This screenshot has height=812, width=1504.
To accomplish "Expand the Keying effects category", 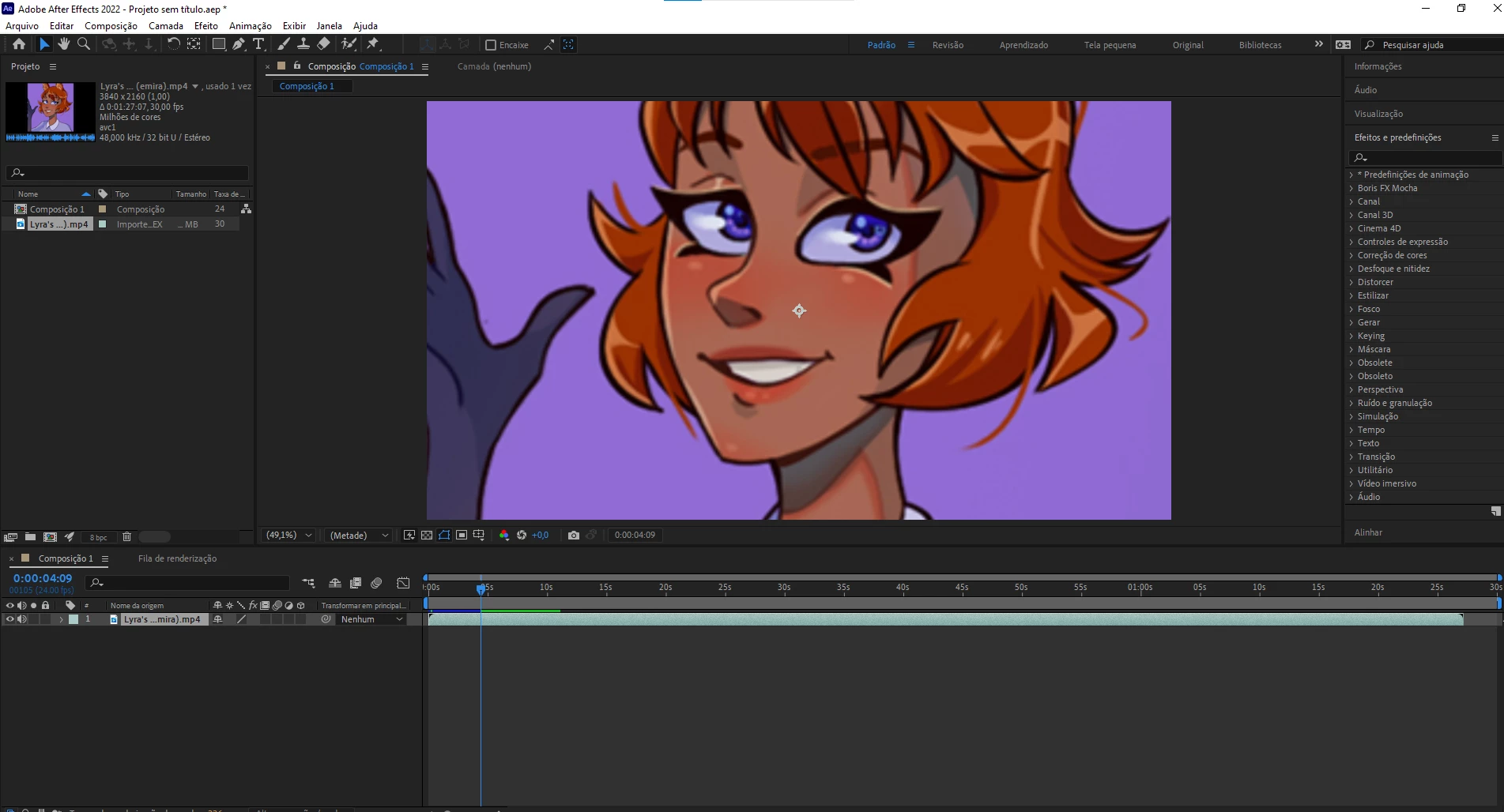I will [1351, 336].
